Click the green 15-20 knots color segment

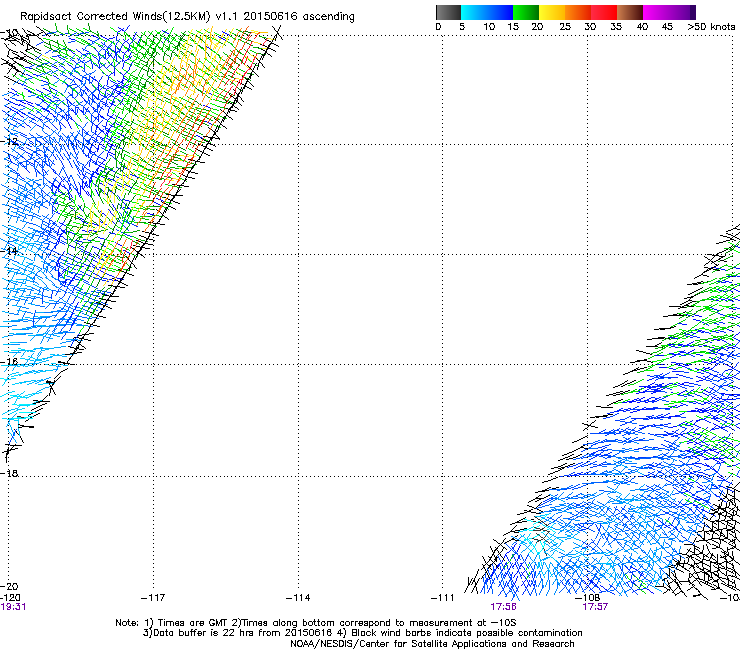[x=526, y=12]
